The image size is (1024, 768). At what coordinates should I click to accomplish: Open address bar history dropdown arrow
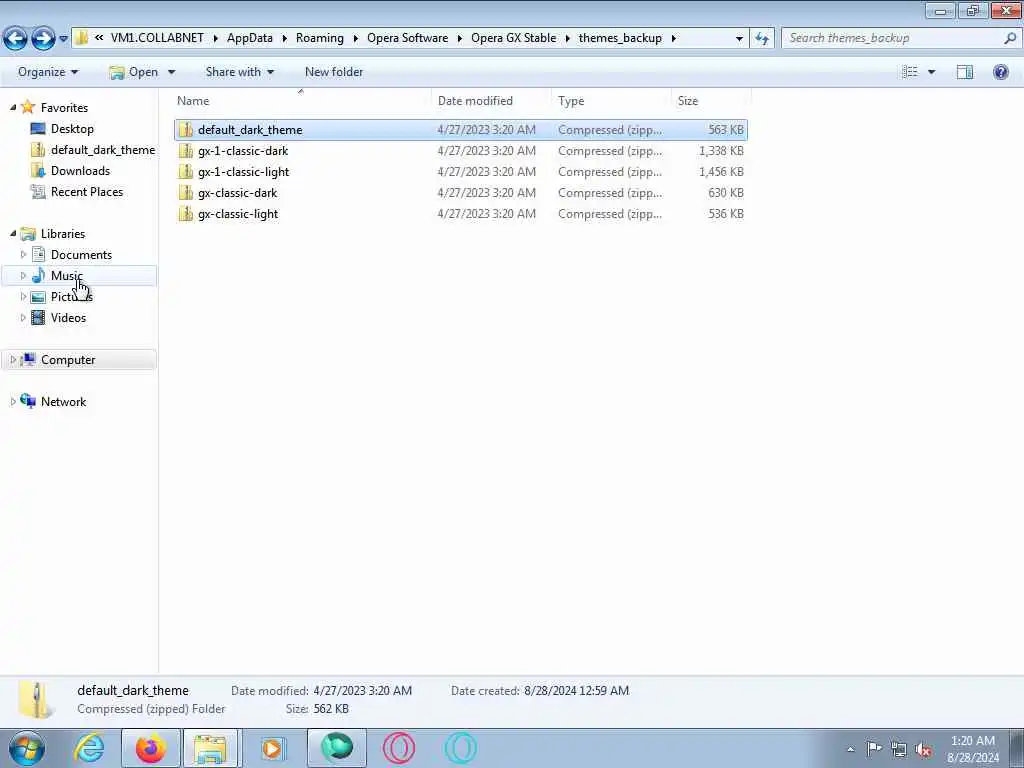[x=739, y=39]
